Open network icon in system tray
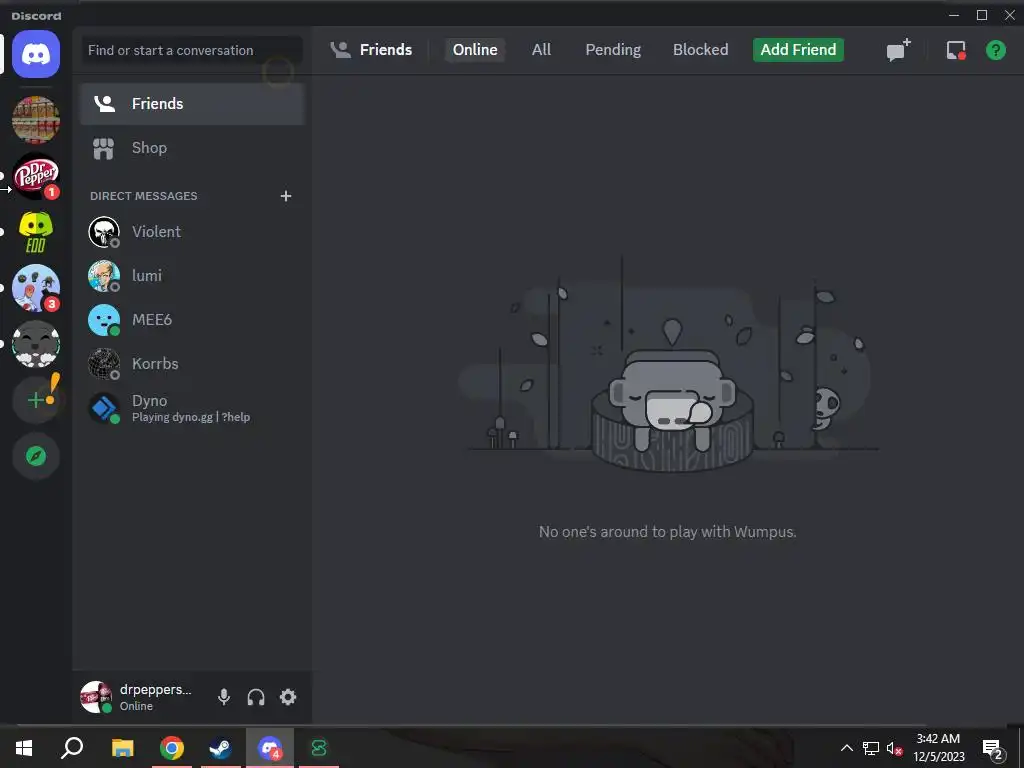Image resolution: width=1024 pixels, height=768 pixels. point(871,748)
